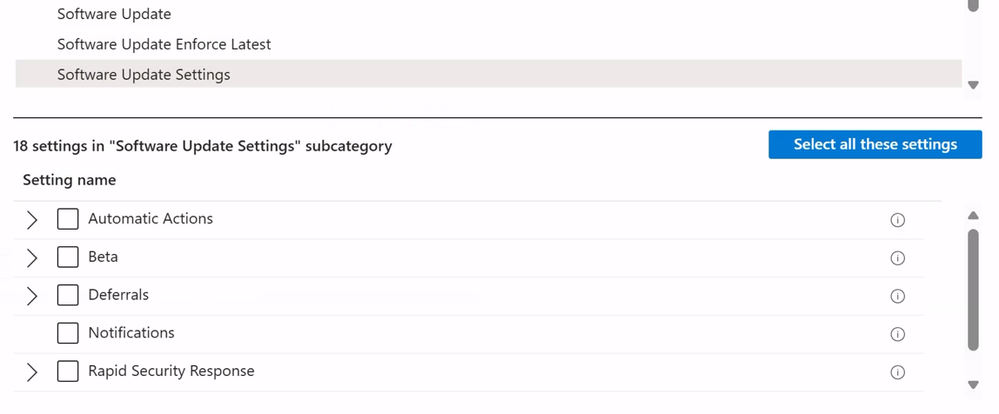Enable the Beta setting checkbox
Screen dimensions: 999x414
(x=68, y=257)
